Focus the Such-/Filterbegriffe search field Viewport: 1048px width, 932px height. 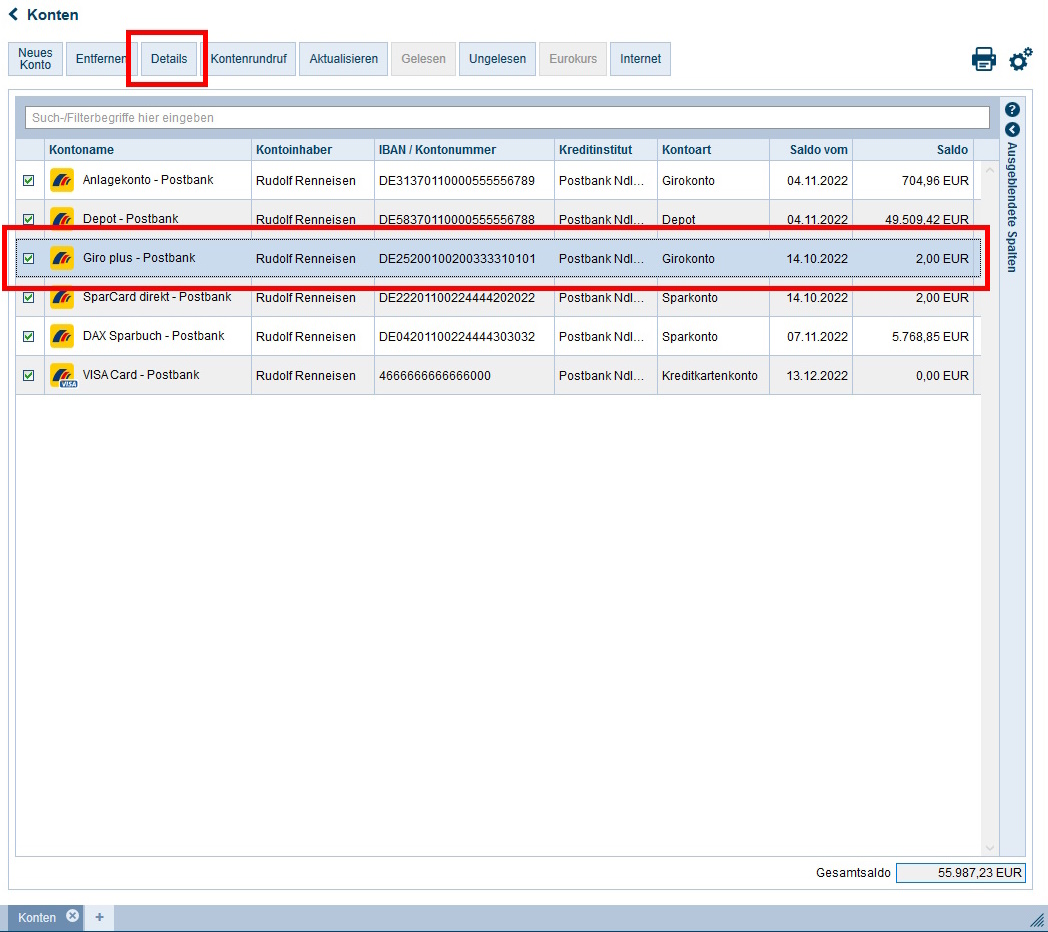pyautogui.click(x=507, y=118)
